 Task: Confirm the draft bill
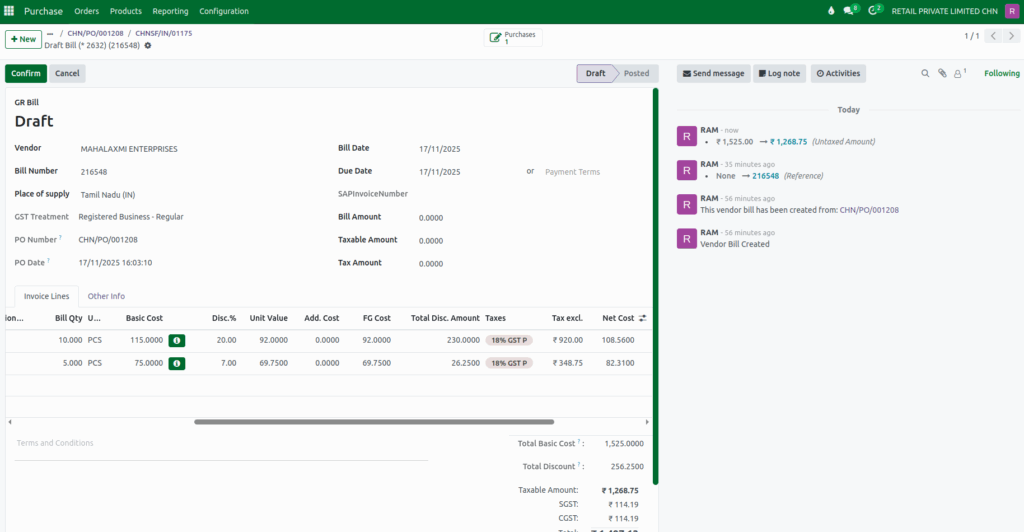[25, 74]
